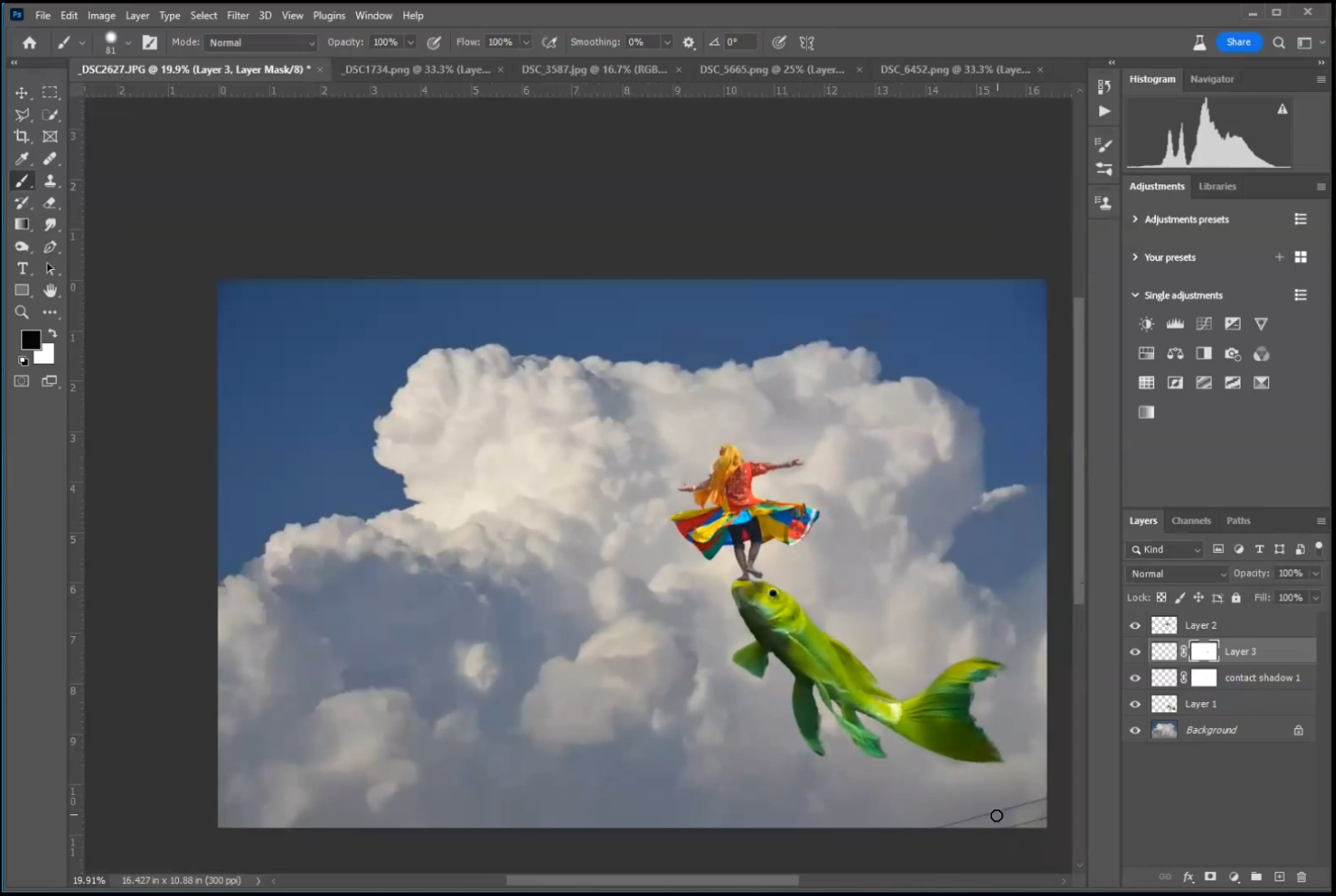
Task: Click the Share button
Action: coord(1238,42)
